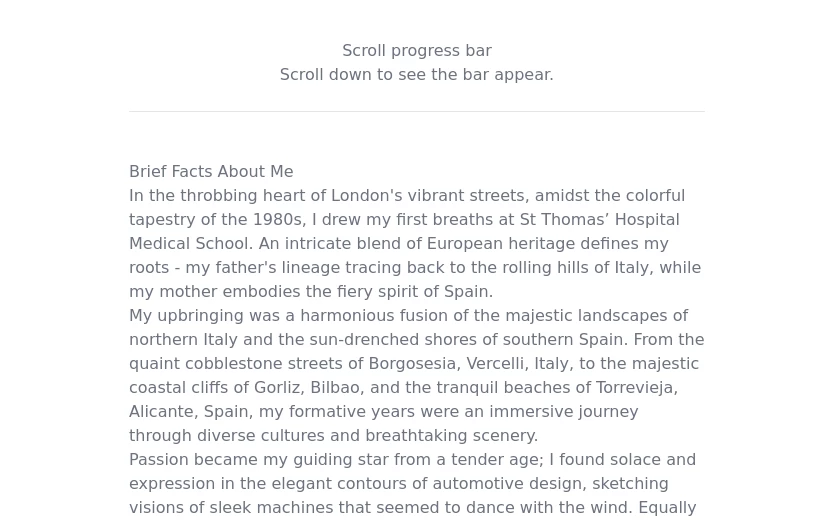Image resolution: width=817 pixels, height=523 pixels.
Task: Click on 'St Thomas' Hospital' text
Action: 598,219
